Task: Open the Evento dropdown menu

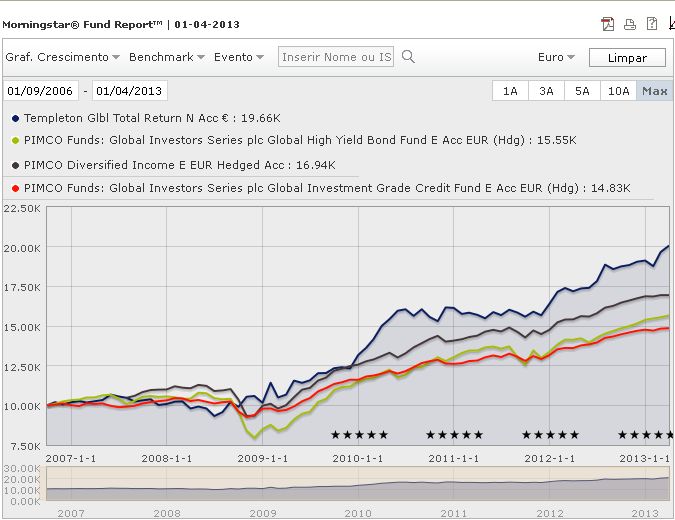Action: pyautogui.click(x=238, y=57)
